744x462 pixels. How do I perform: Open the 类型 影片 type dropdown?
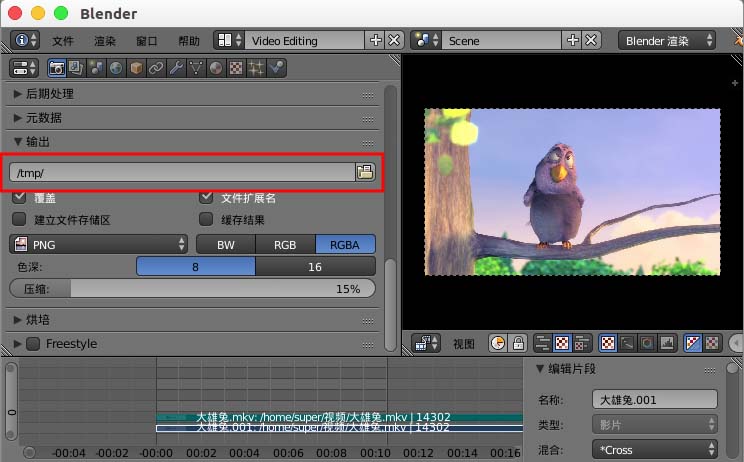pyautogui.click(x=655, y=424)
